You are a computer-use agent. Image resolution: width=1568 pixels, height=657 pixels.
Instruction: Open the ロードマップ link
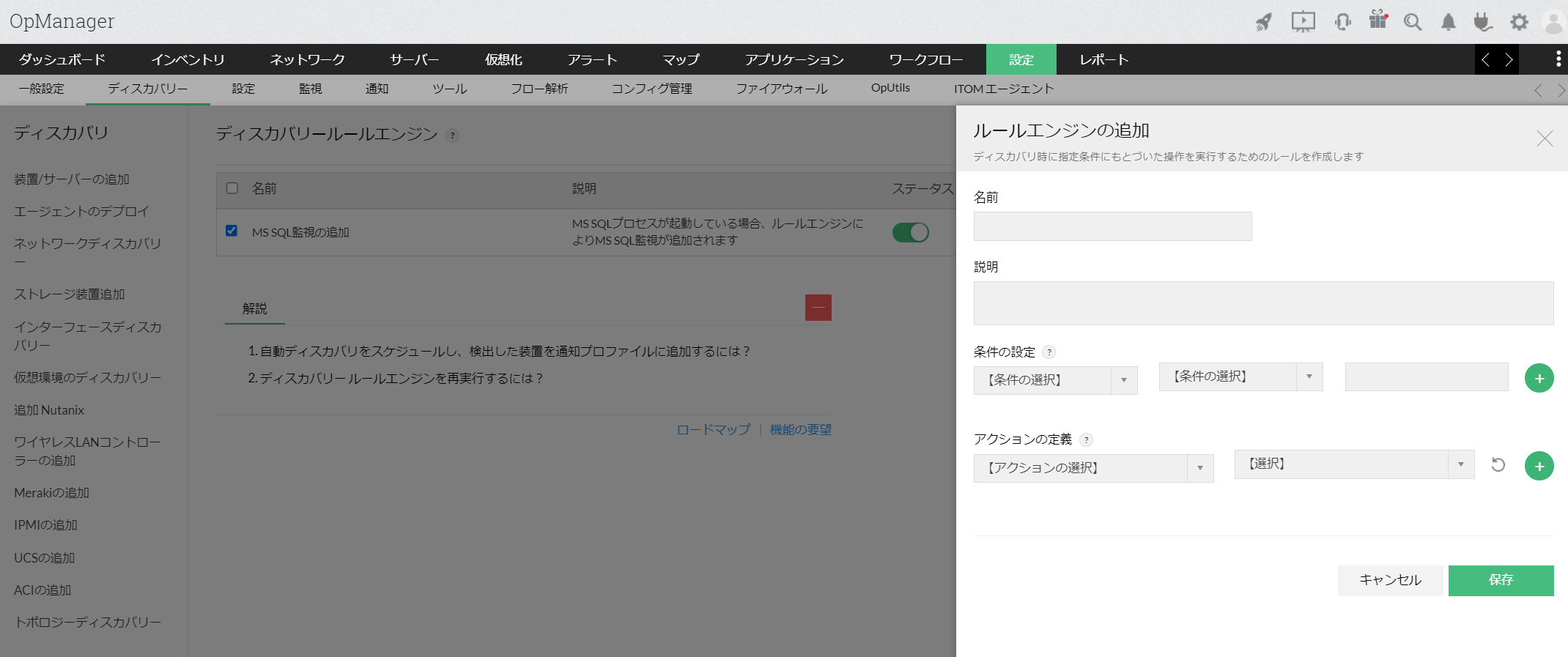coord(713,430)
